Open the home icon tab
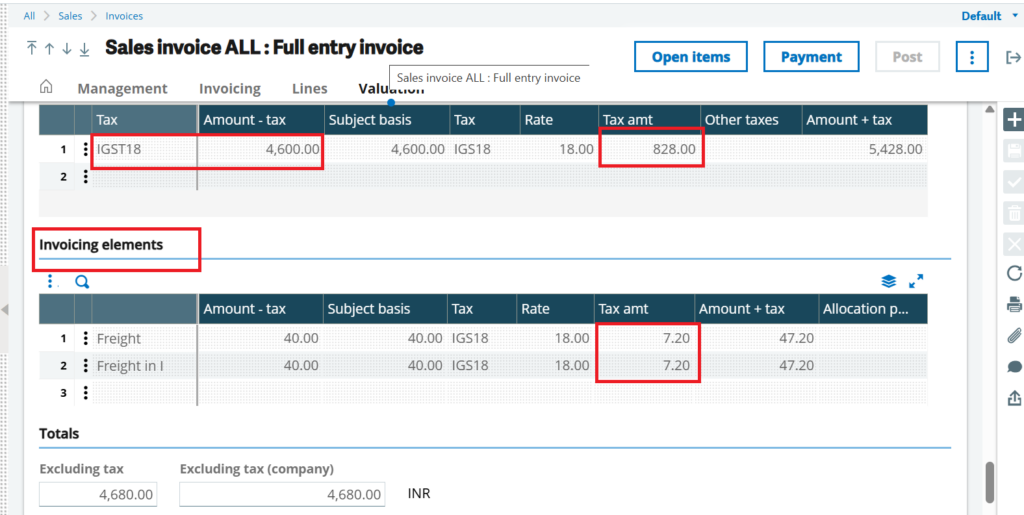This screenshot has width=1024, height=515. (46, 87)
